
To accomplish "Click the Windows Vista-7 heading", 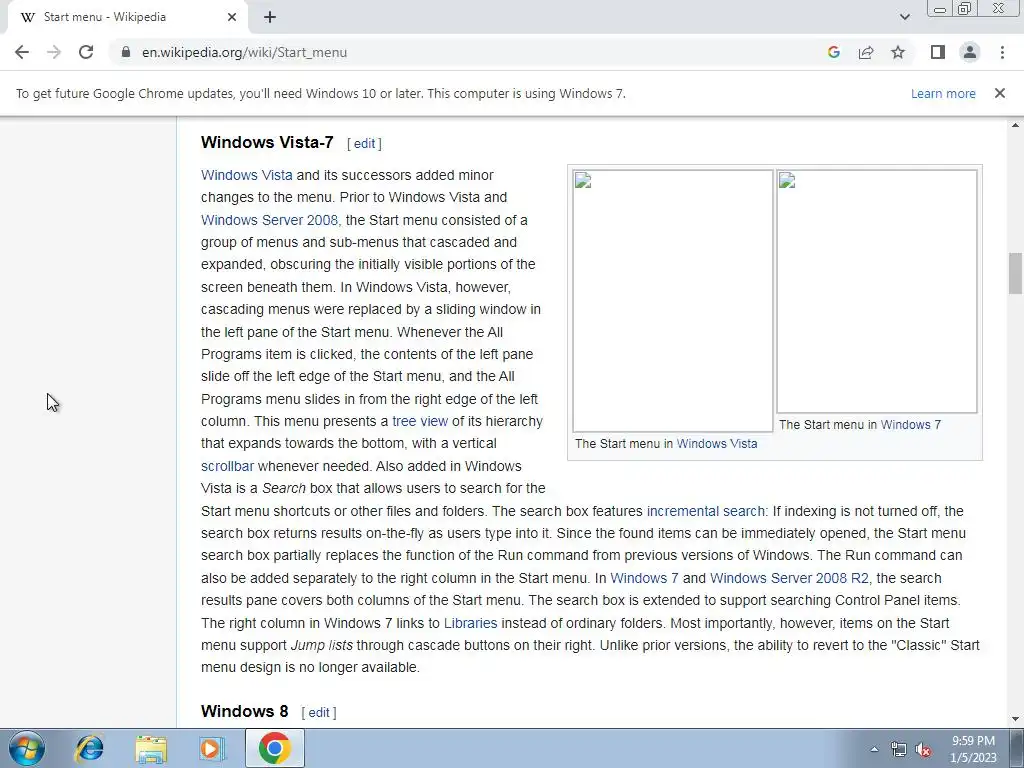I will 267,142.
